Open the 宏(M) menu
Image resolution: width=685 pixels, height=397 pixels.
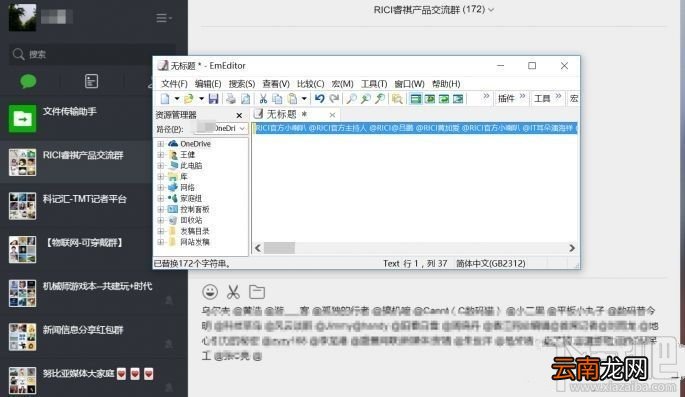click(x=342, y=83)
